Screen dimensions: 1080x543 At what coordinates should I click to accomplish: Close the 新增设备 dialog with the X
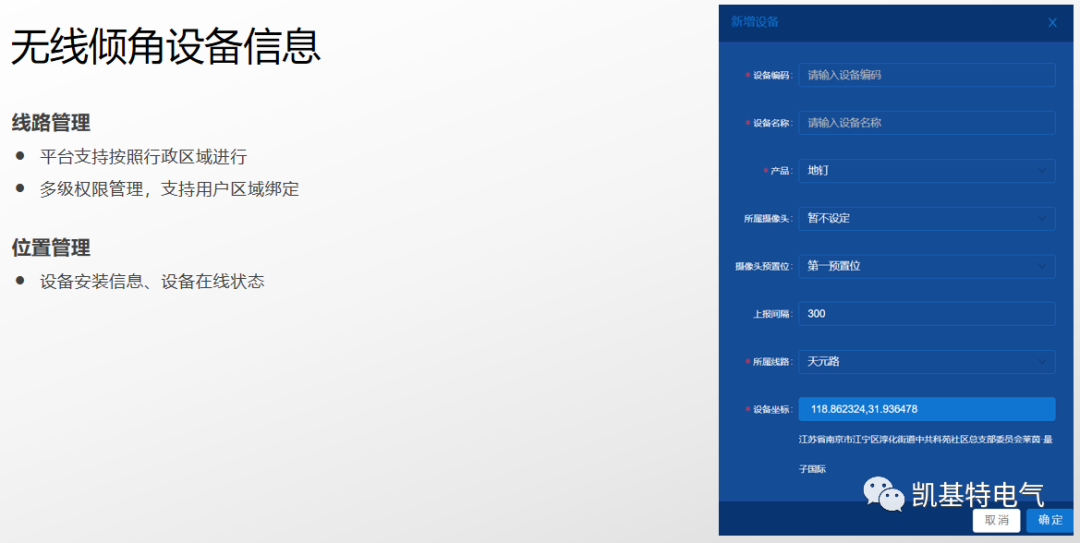pyautogui.click(x=1052, y=23)
